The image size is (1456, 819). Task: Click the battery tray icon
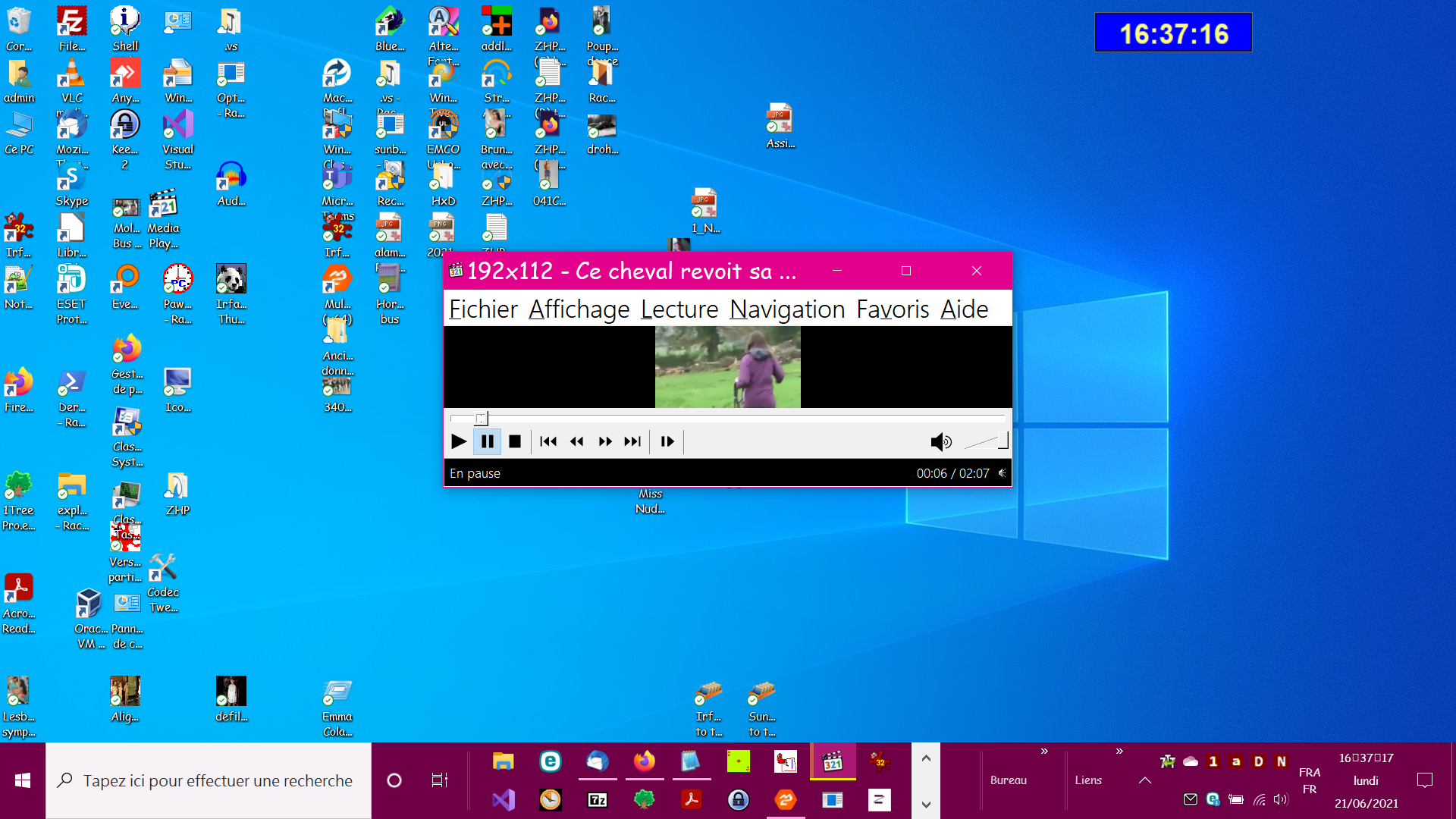pyautogui.click(x=1236, y=799)
